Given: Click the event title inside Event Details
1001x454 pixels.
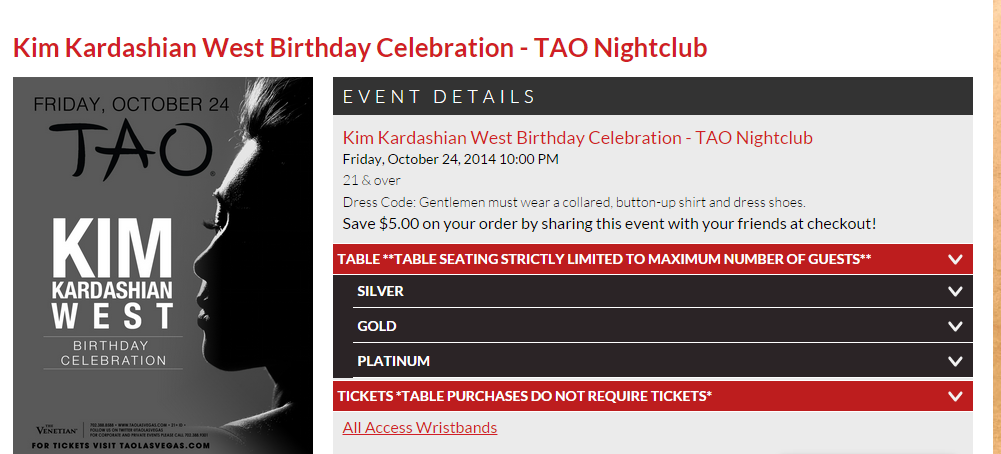Looking at the screenshot, I should tap(577, 138).
